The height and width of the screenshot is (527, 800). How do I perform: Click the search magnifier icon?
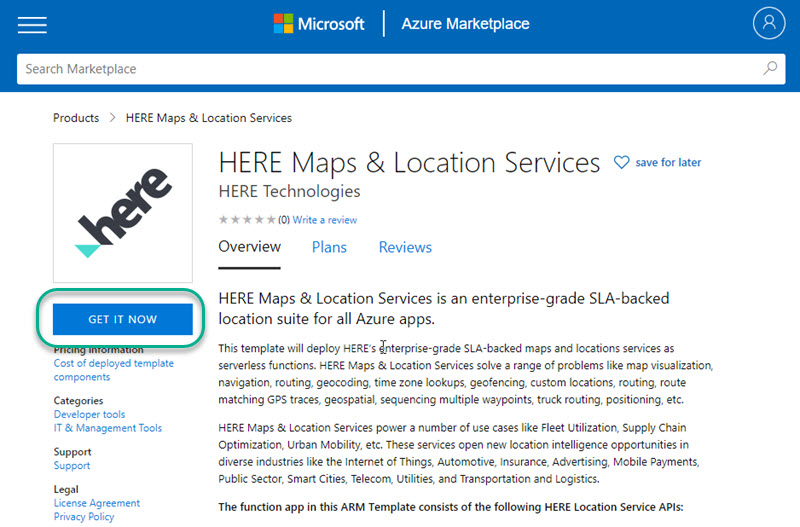[770, 68]
